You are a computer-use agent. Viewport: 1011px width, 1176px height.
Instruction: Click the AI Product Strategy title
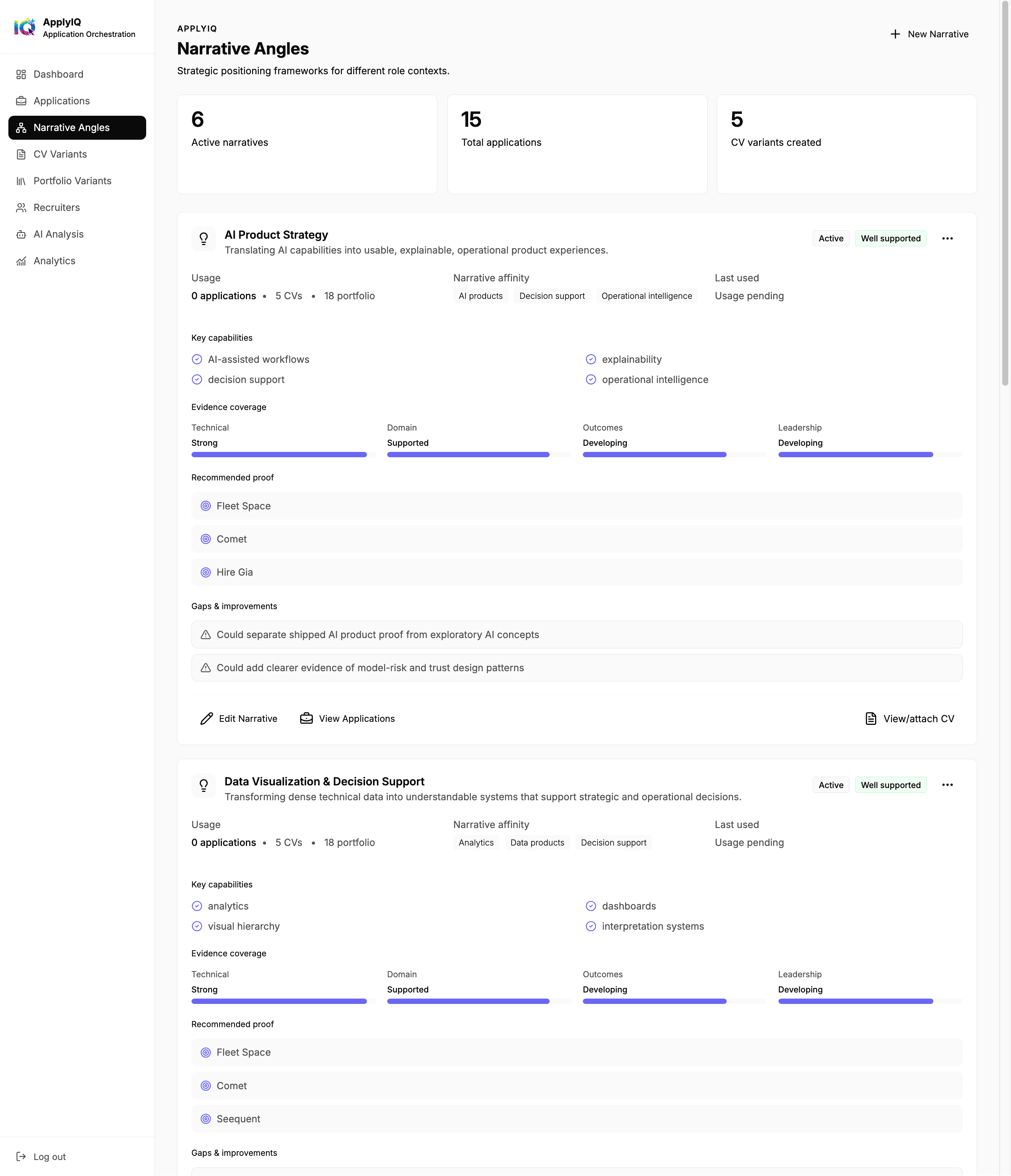pos(276,235)
